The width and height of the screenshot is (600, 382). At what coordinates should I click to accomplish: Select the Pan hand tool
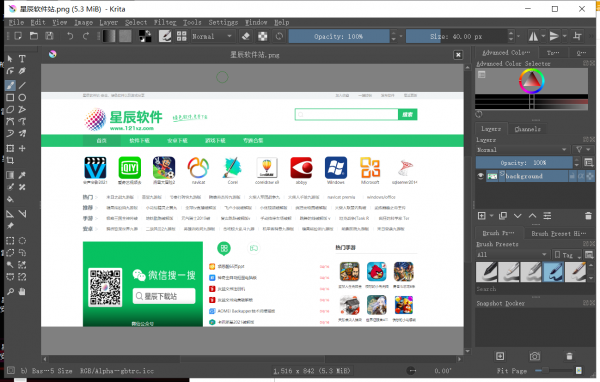point(22,292)
